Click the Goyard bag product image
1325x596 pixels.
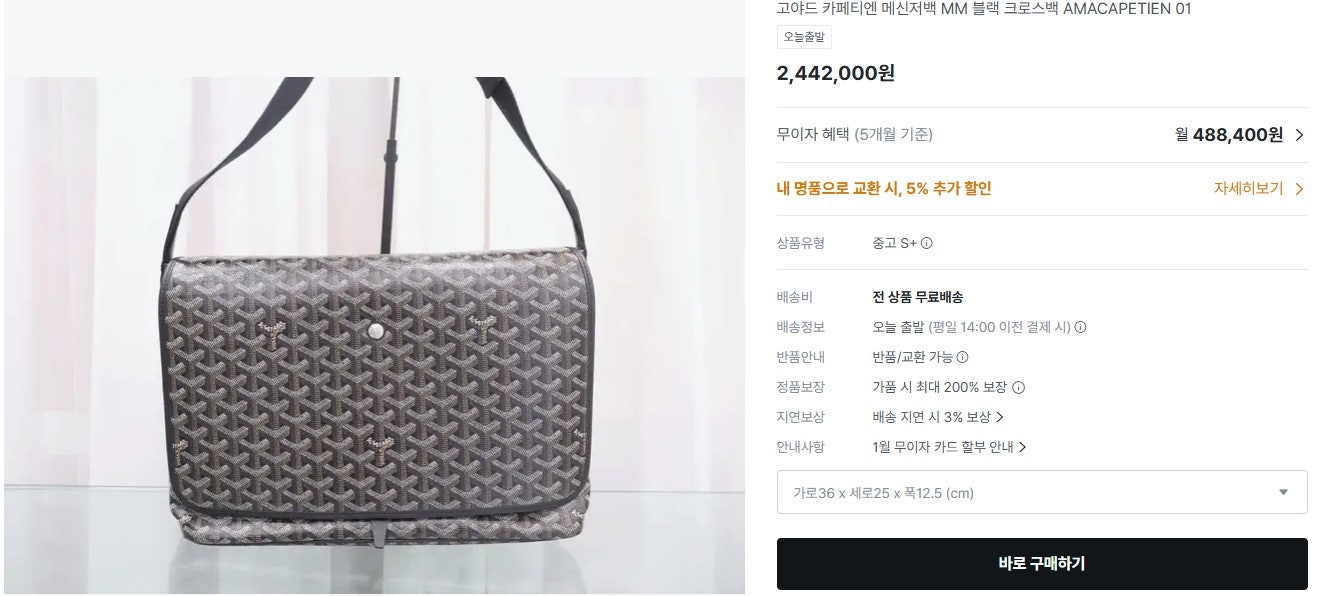374,336
